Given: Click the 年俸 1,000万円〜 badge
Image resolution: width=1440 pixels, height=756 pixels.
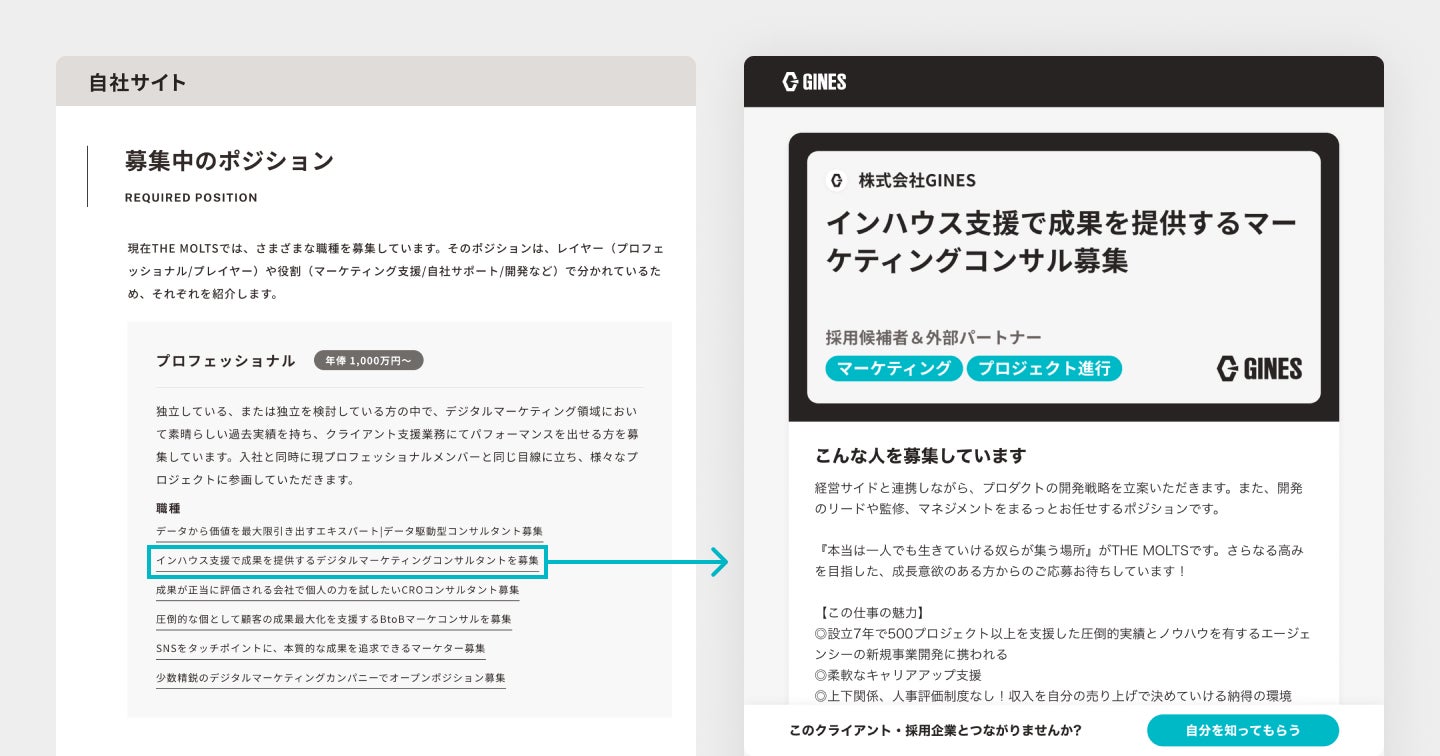Looking at the screenshot, I should tap(369, 361).
